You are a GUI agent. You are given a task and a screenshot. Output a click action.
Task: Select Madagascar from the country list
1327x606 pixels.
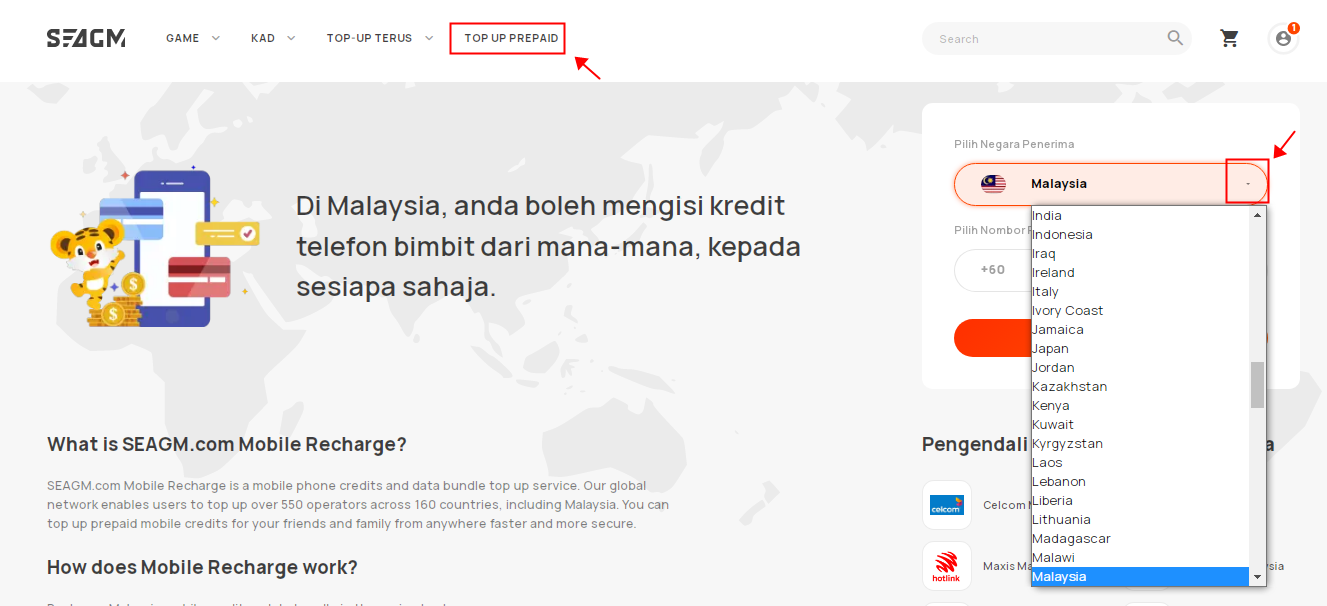click(1140, 539)
